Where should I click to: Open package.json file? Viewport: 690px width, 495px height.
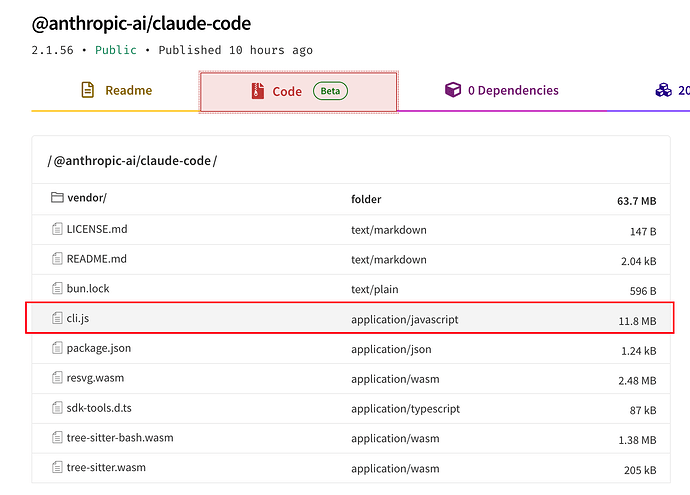pyautogui.click(x=99, y=348)
